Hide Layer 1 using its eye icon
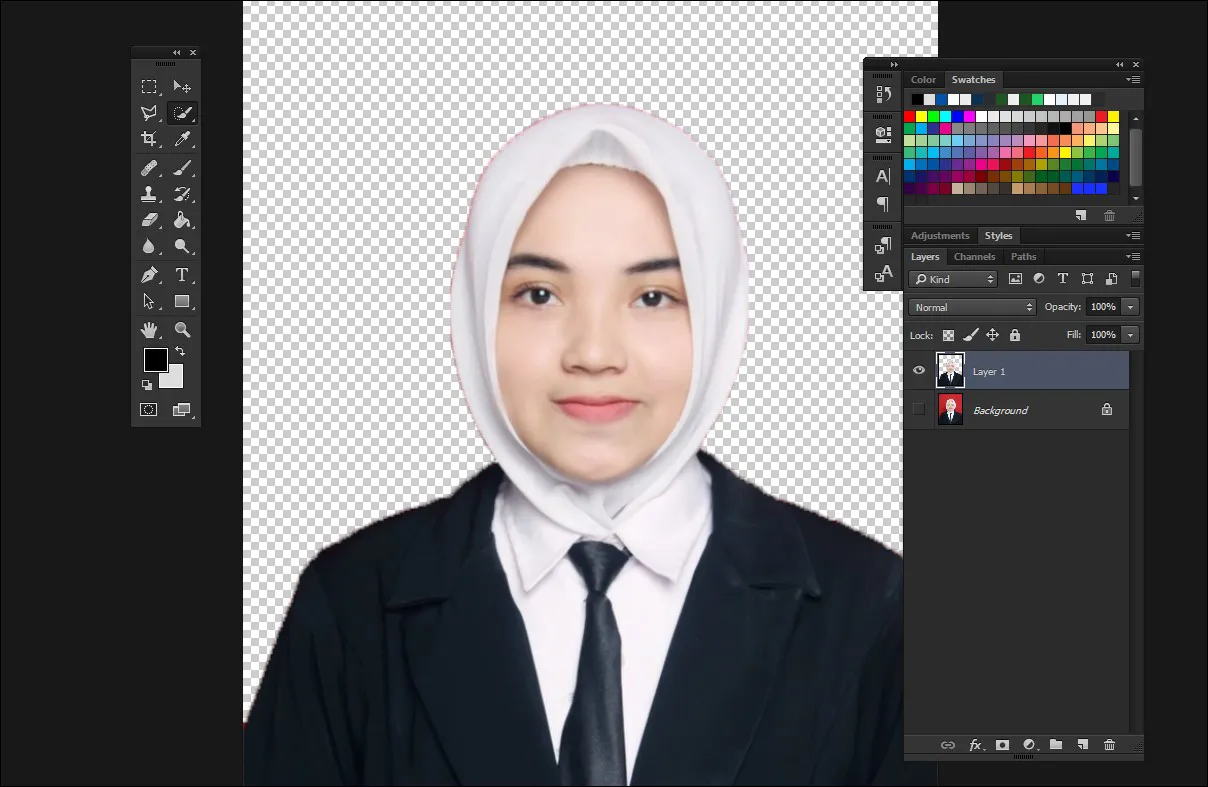Image resolution: width=1208 pixels, height=787 pixels. coord(918,370)
